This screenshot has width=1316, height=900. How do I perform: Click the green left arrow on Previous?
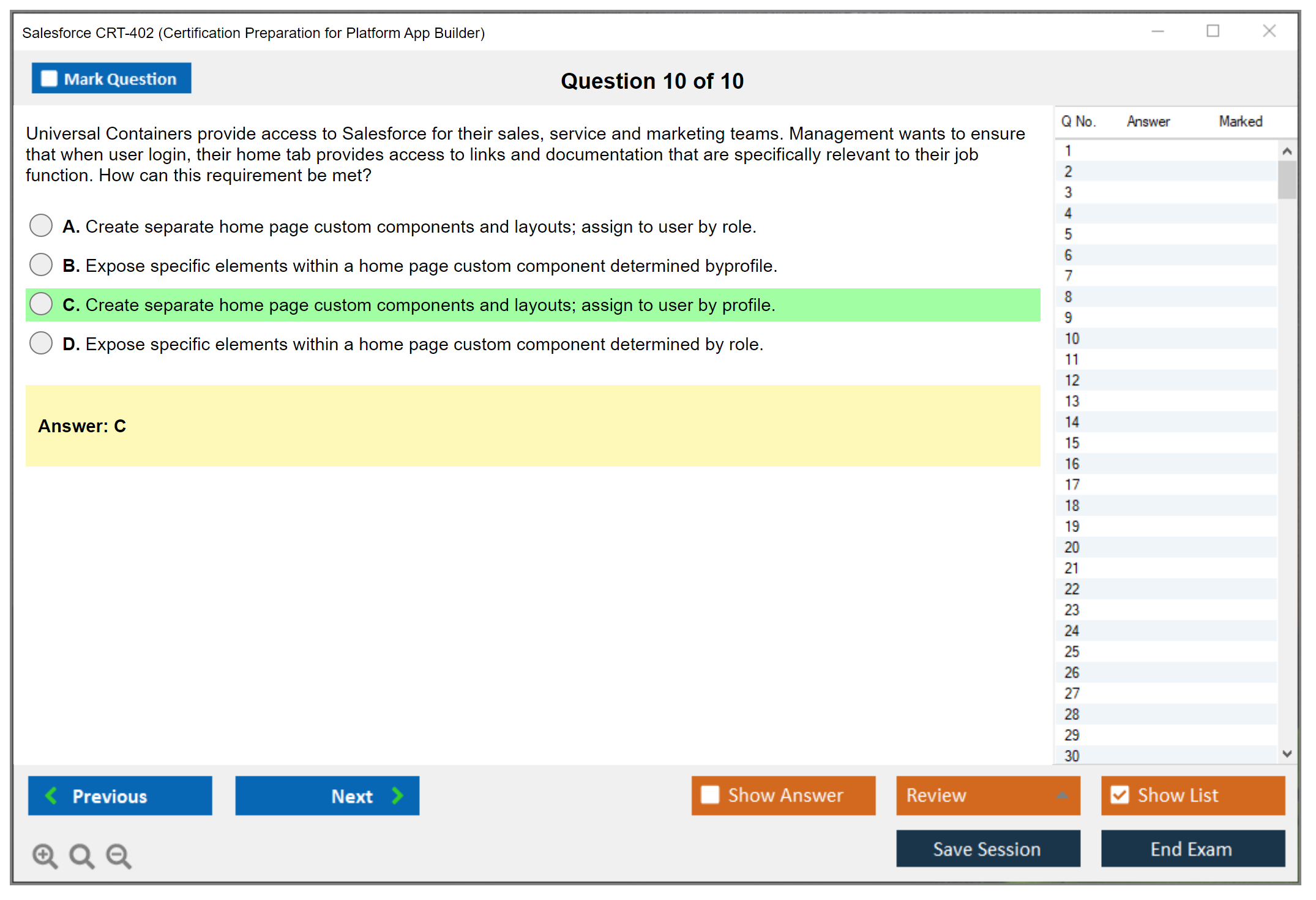pyautogui.click(x=51, y=795)
